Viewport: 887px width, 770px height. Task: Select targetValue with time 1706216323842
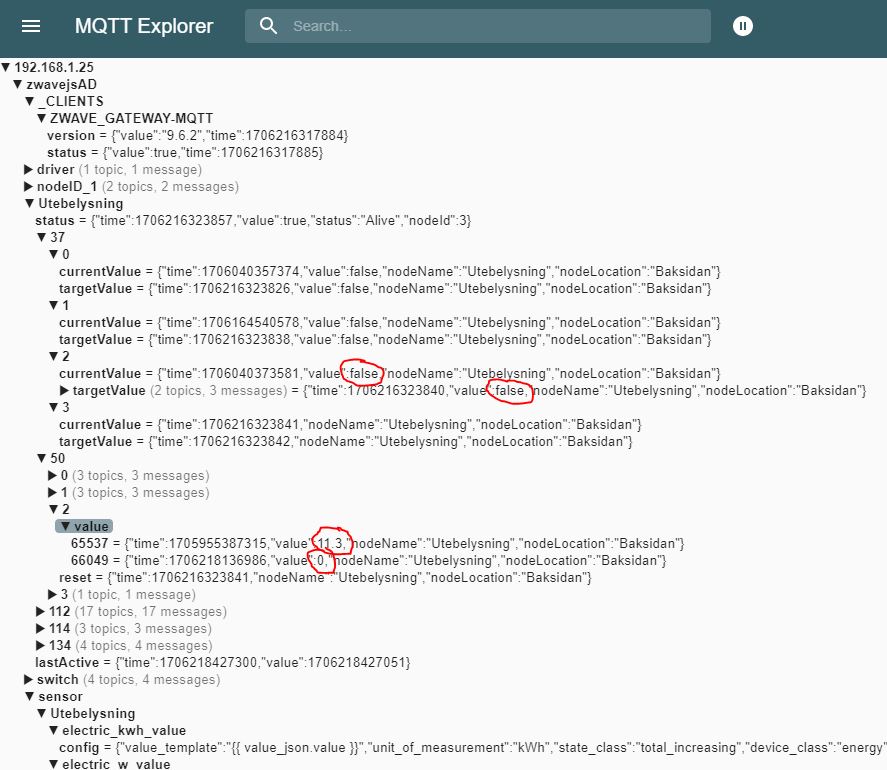(x=346, y=441)
